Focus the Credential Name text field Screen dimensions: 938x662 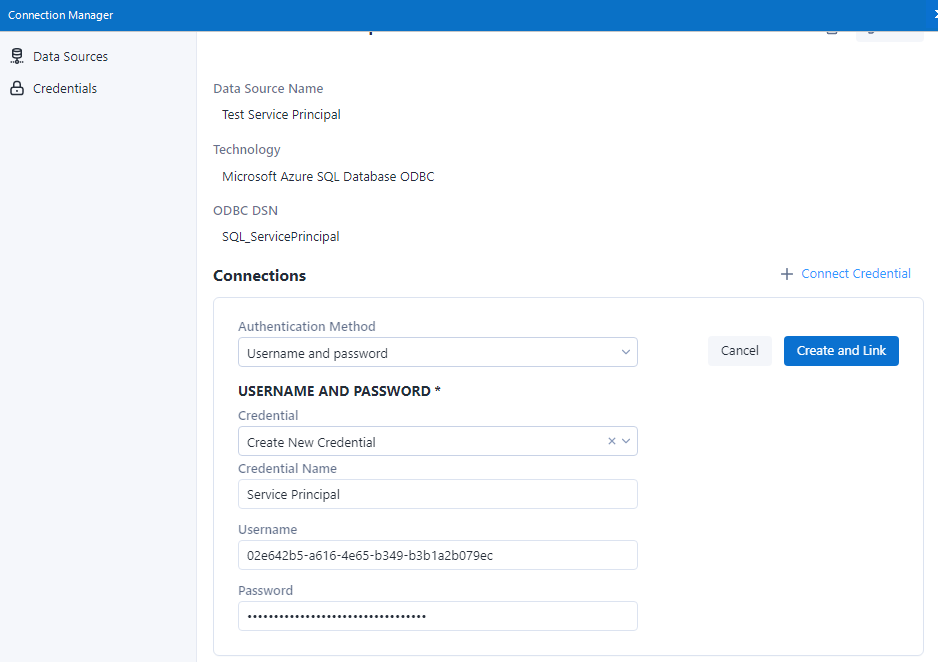[x=437, y=495]
